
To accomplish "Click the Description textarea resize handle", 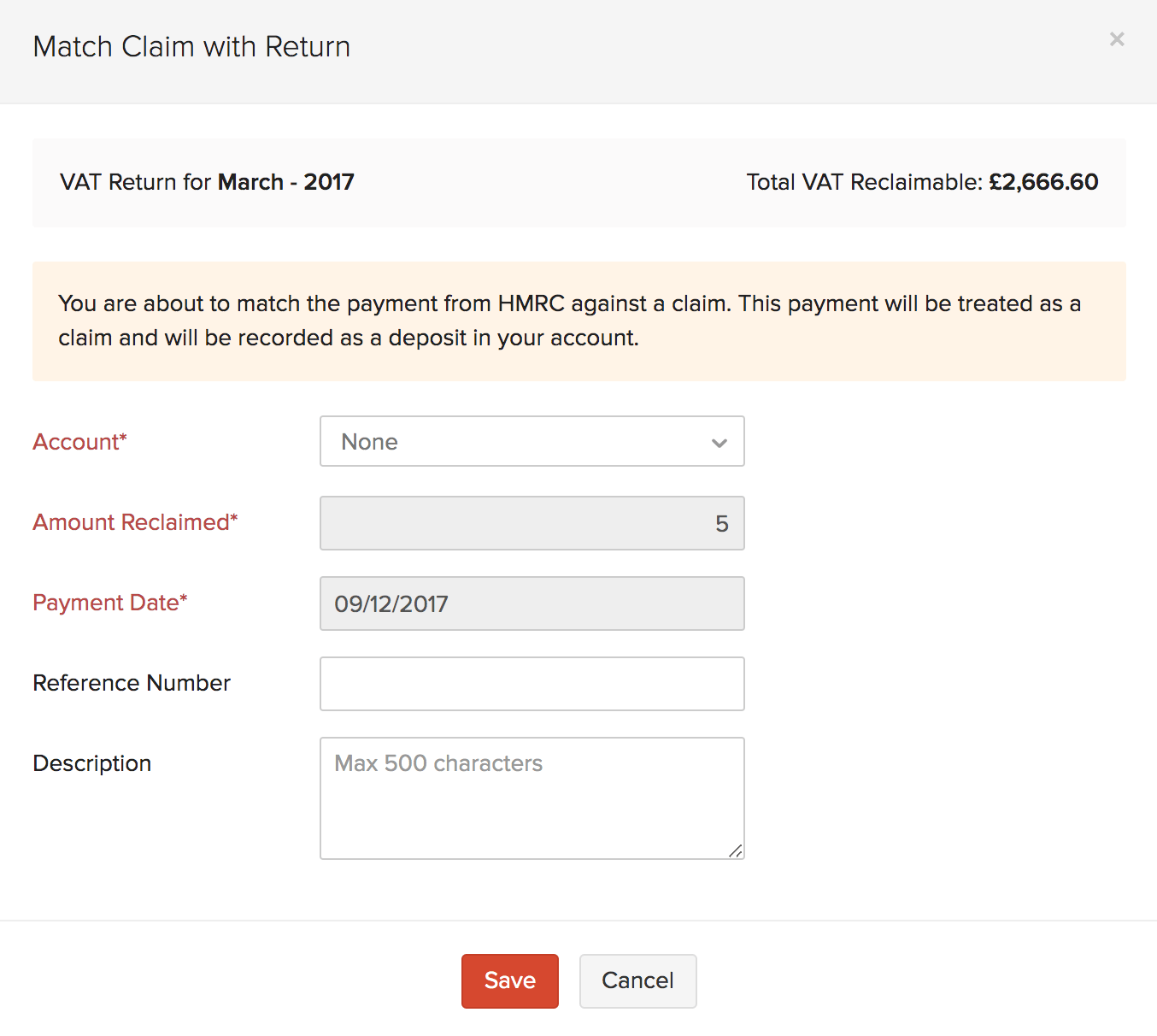I will pos(737,852).
